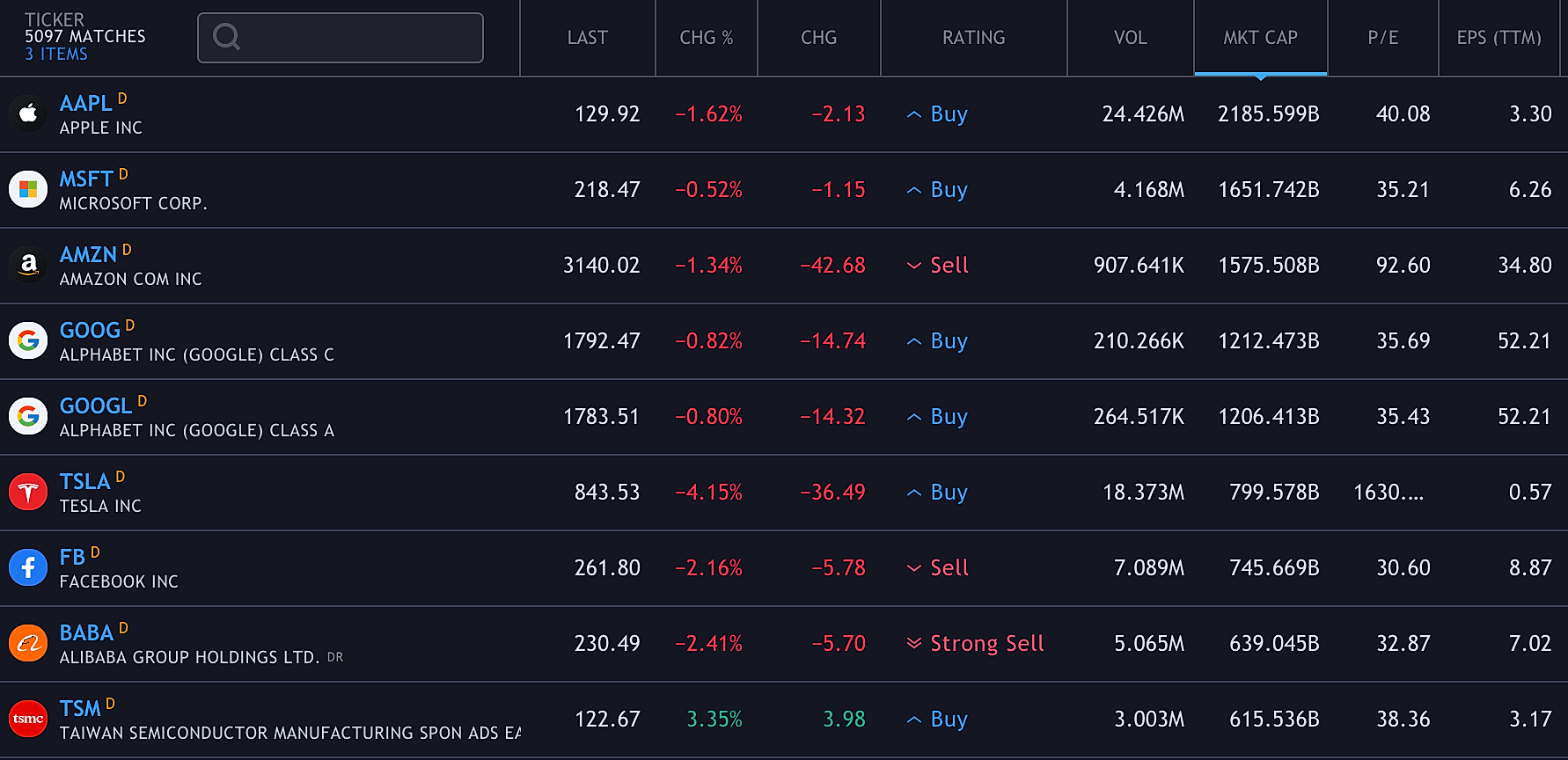The image size is (1568, 760).
Task: Sort by the EPS (TTM) column header
Action: point(1499,38)
